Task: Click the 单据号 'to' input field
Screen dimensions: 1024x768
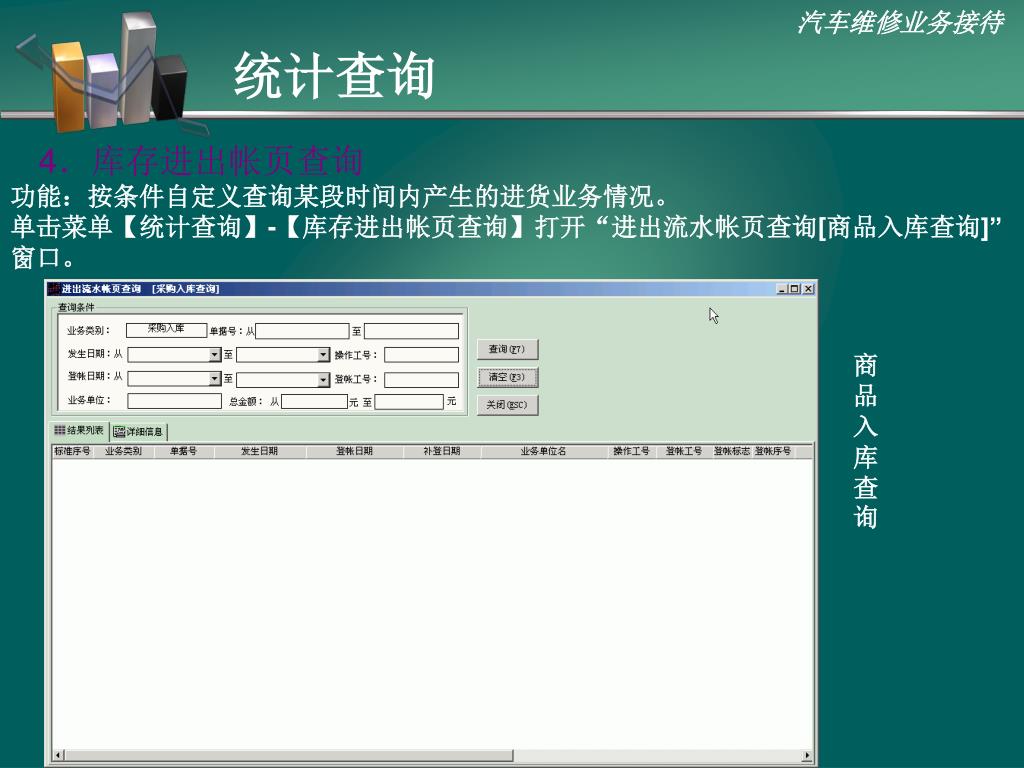Action: (411, 331)
